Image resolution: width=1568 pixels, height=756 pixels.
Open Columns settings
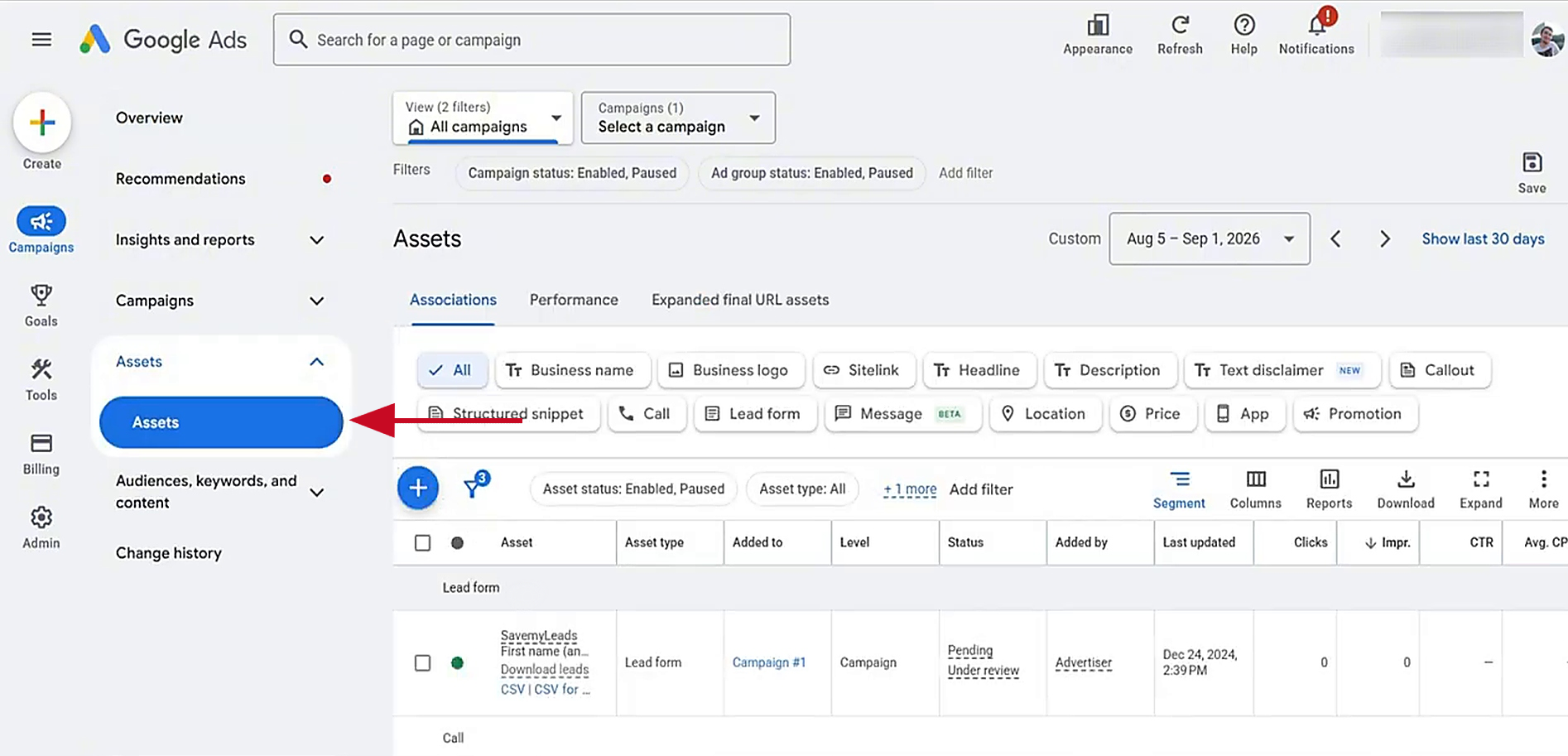tap(1256, 479)
